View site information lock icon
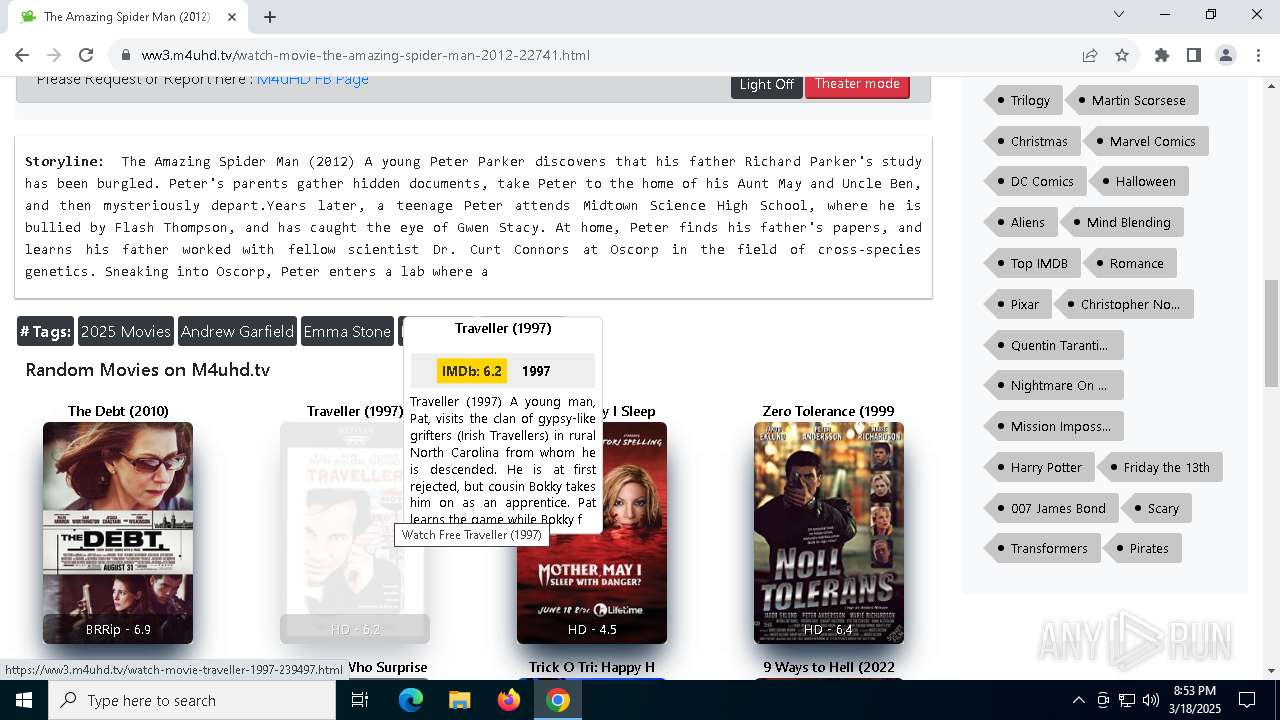Viewport: 1280px width, 720px height. [x=125, y=55]
